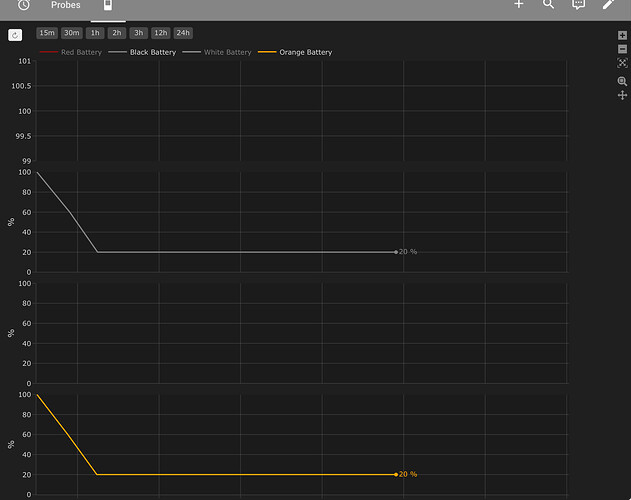Click the chart zoom out minus icon
This screenshot has height=500, width=631.
(622, 49)
